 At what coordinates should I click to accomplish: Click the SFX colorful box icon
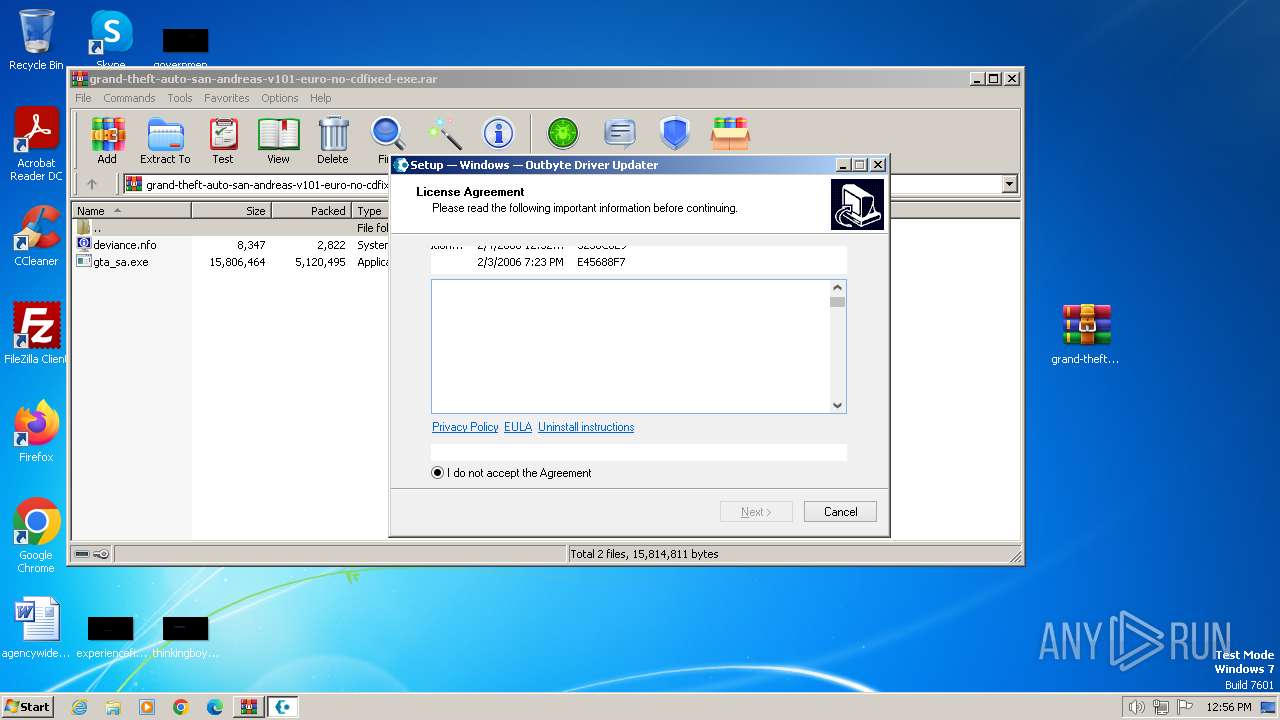tap(730, 133)
